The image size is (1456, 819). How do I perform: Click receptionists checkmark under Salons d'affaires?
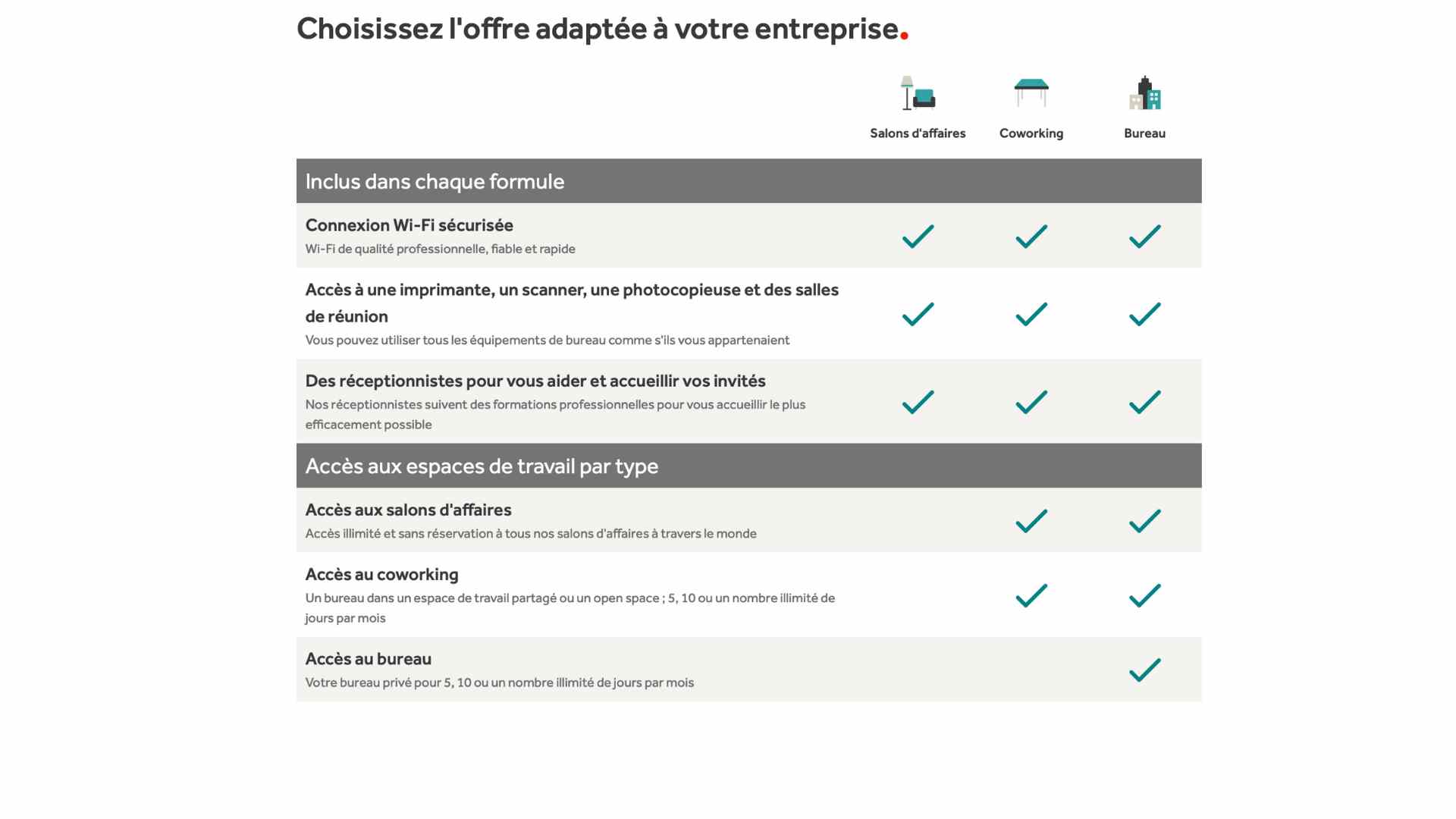[x=918, y=401]
